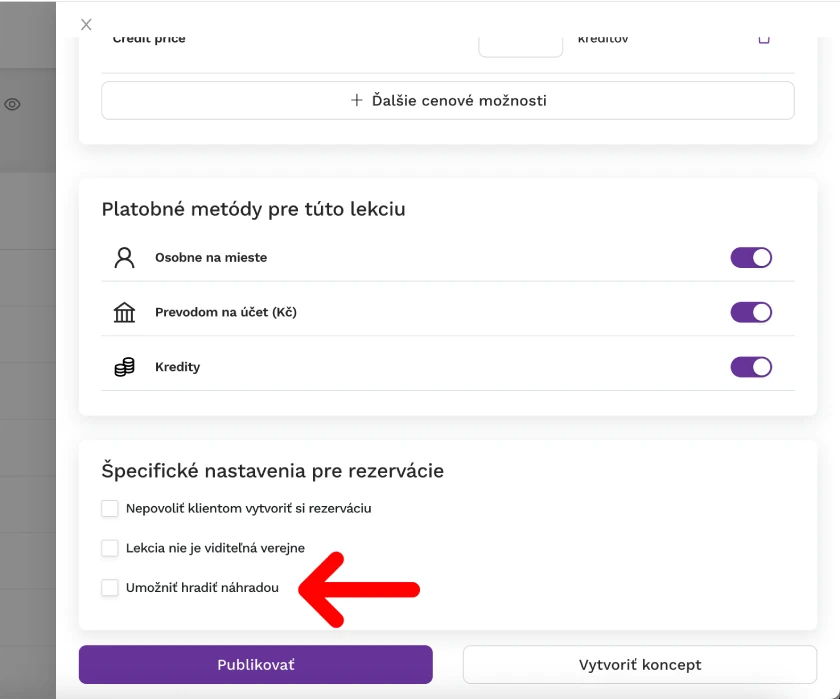Click the Osobne na mieste label text
Viewport: 840px width, 699px height.
click(x=211, y=258)
